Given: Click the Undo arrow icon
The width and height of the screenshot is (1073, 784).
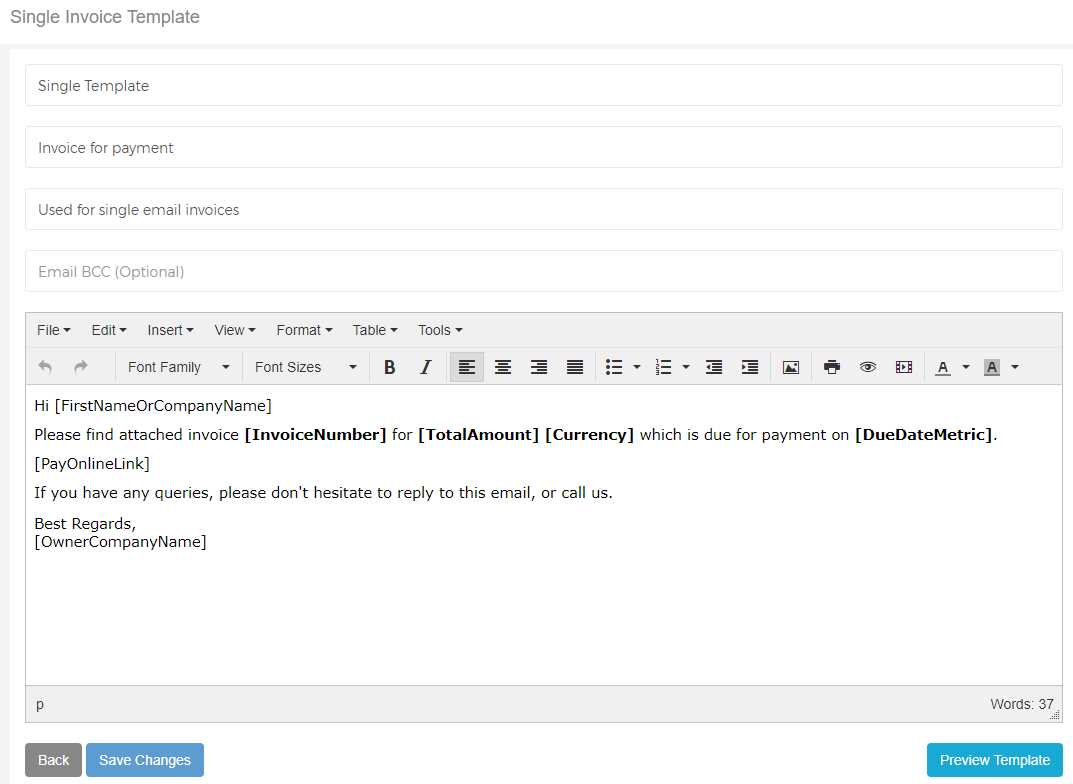Looking at the screenshot, I should [45, 367].
